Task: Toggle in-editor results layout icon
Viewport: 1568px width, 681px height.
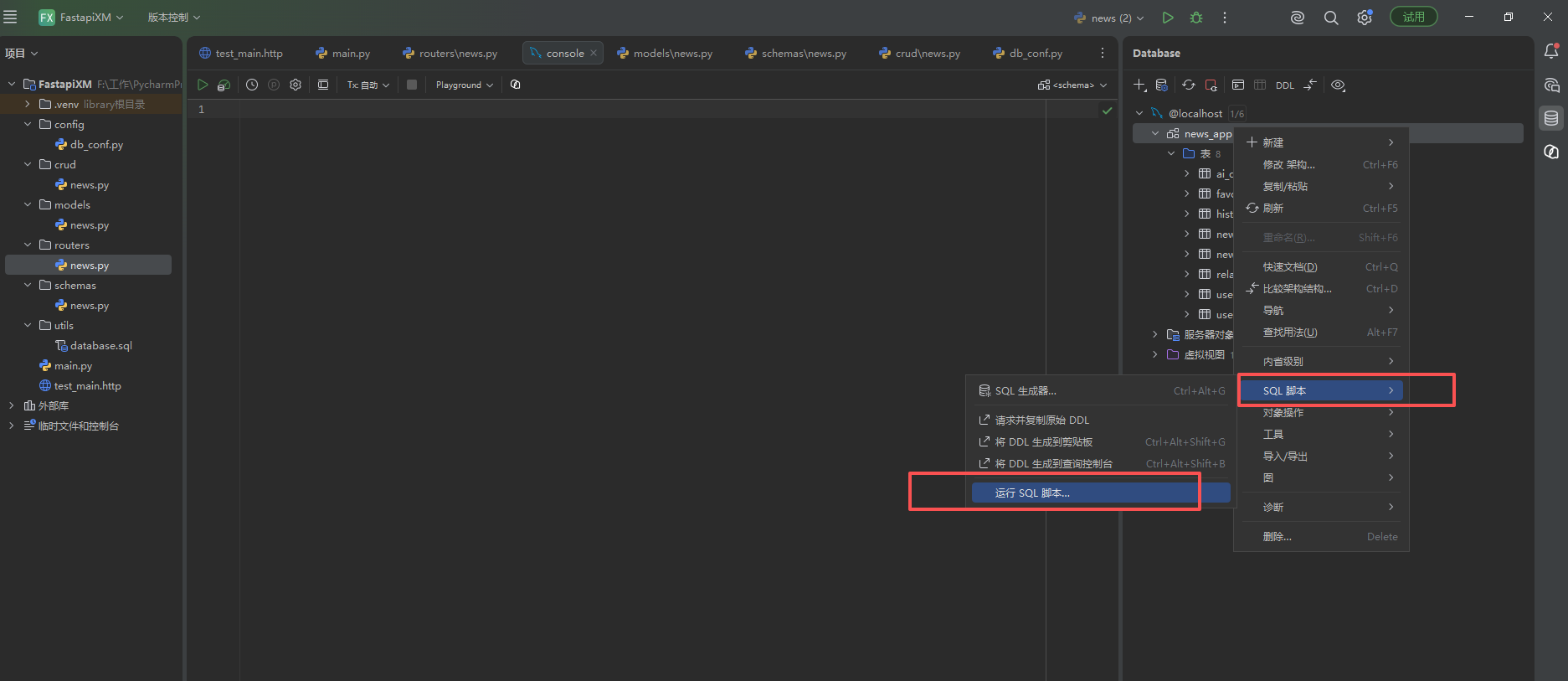Action: pyautogui.click(x=323, y=85)
